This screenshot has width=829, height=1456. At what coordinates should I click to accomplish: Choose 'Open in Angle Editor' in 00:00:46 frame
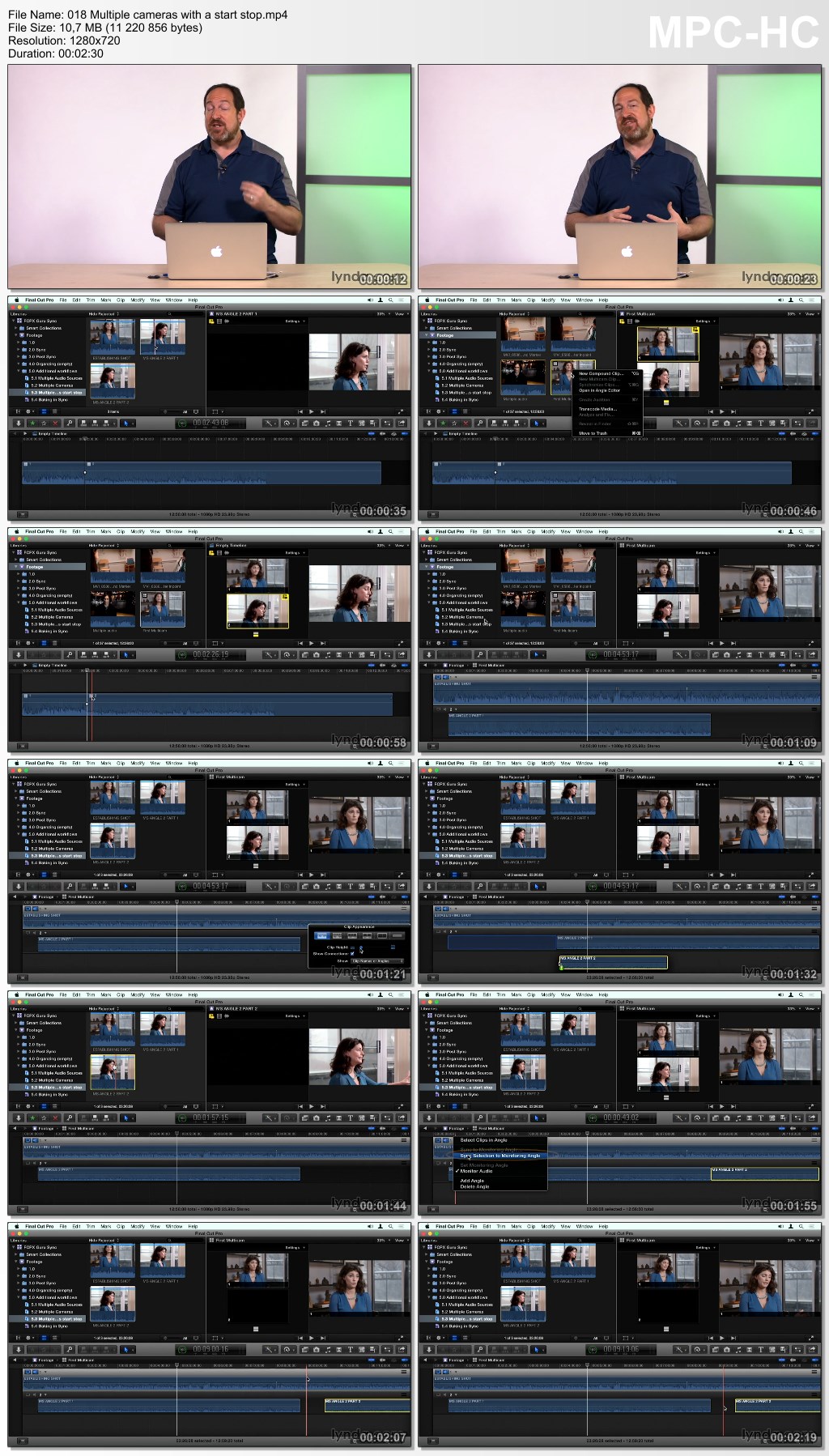(599, 390)
